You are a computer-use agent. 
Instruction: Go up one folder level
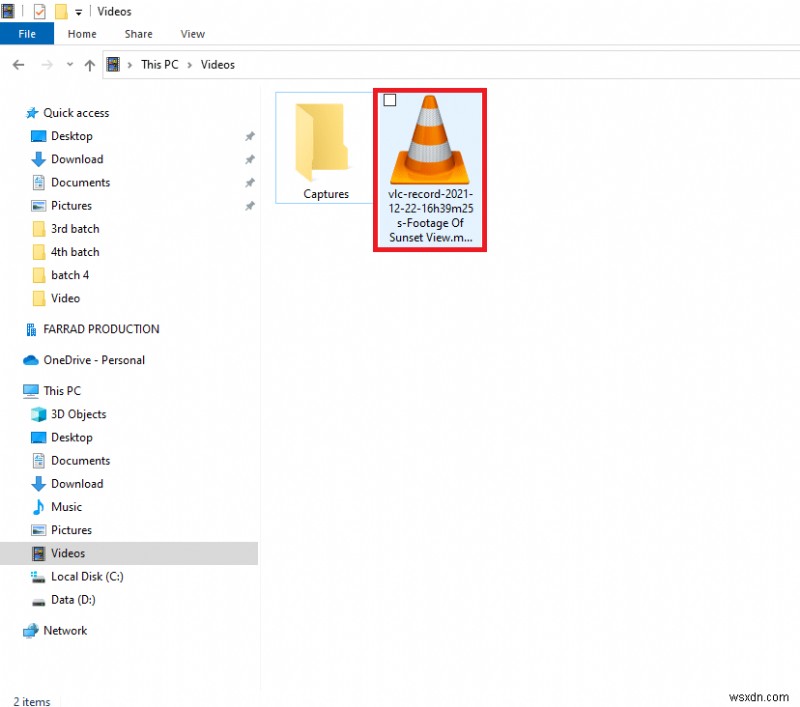[x=90, y=65]
